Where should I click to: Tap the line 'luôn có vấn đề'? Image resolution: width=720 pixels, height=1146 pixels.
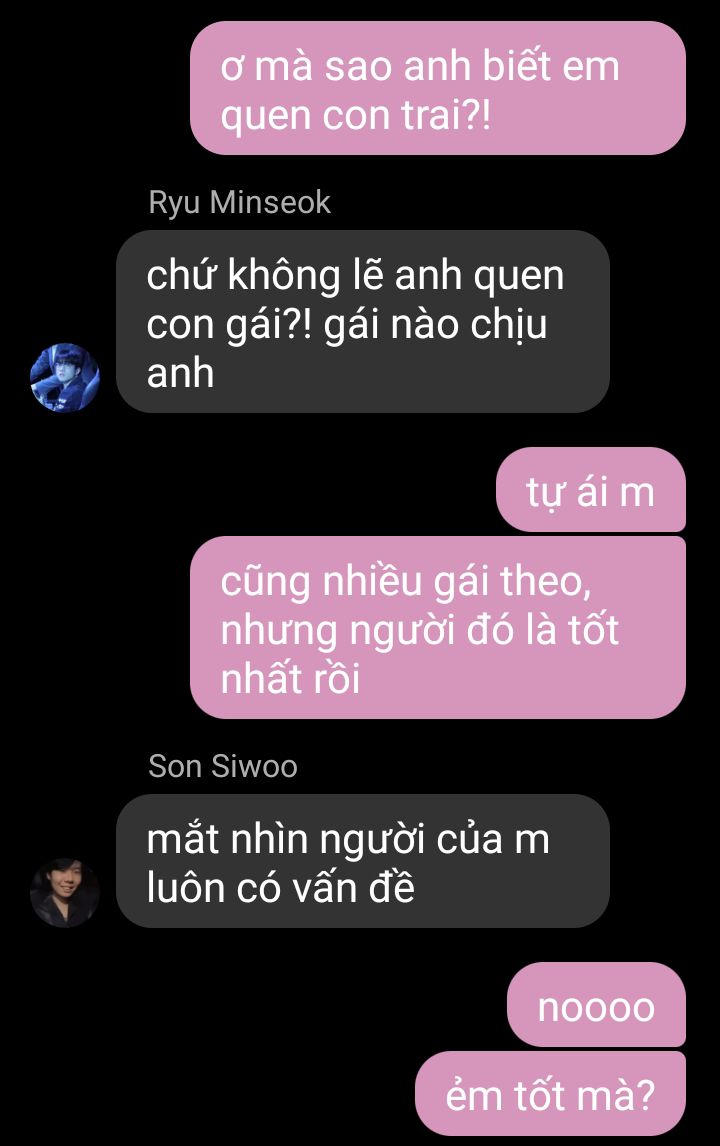tap(281, 888)
